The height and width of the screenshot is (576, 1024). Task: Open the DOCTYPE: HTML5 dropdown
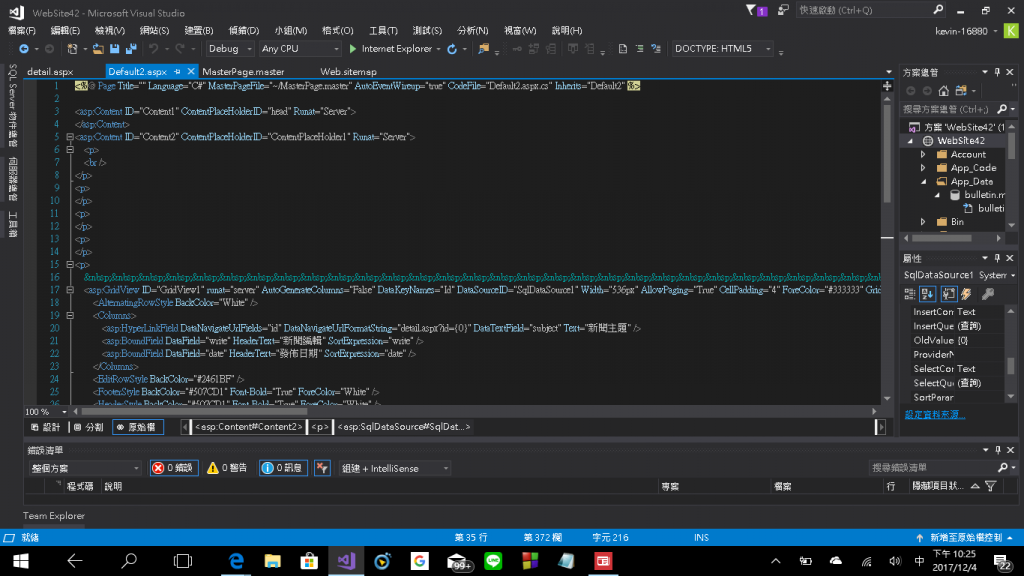click(x=722, y=49)
